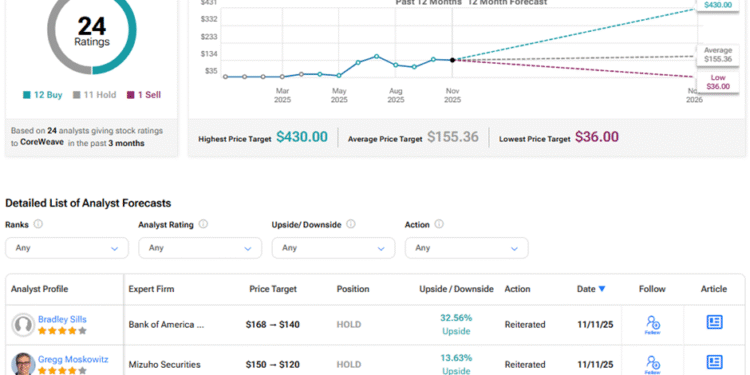Screen dimensions: 750x375
Task: Open the Analyst Rating dropdown
Action: coord(200,248)
